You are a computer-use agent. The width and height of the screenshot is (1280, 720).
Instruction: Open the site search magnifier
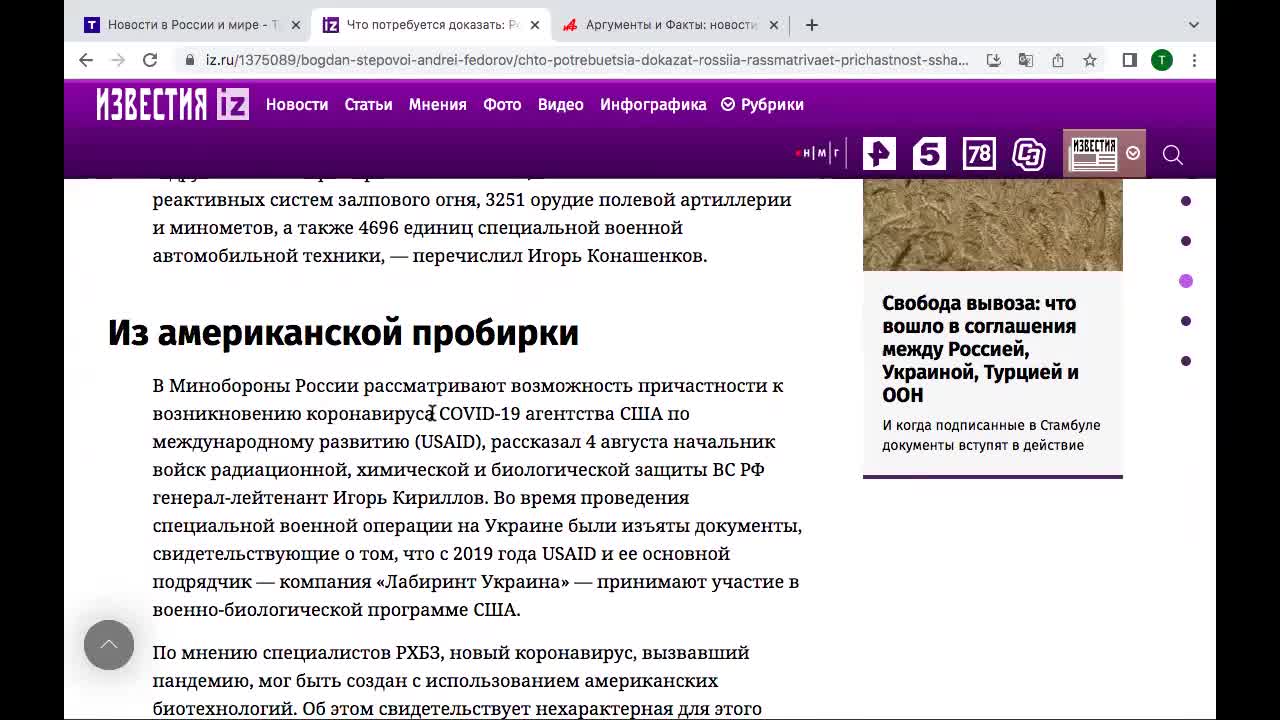tap(1173, 154)
